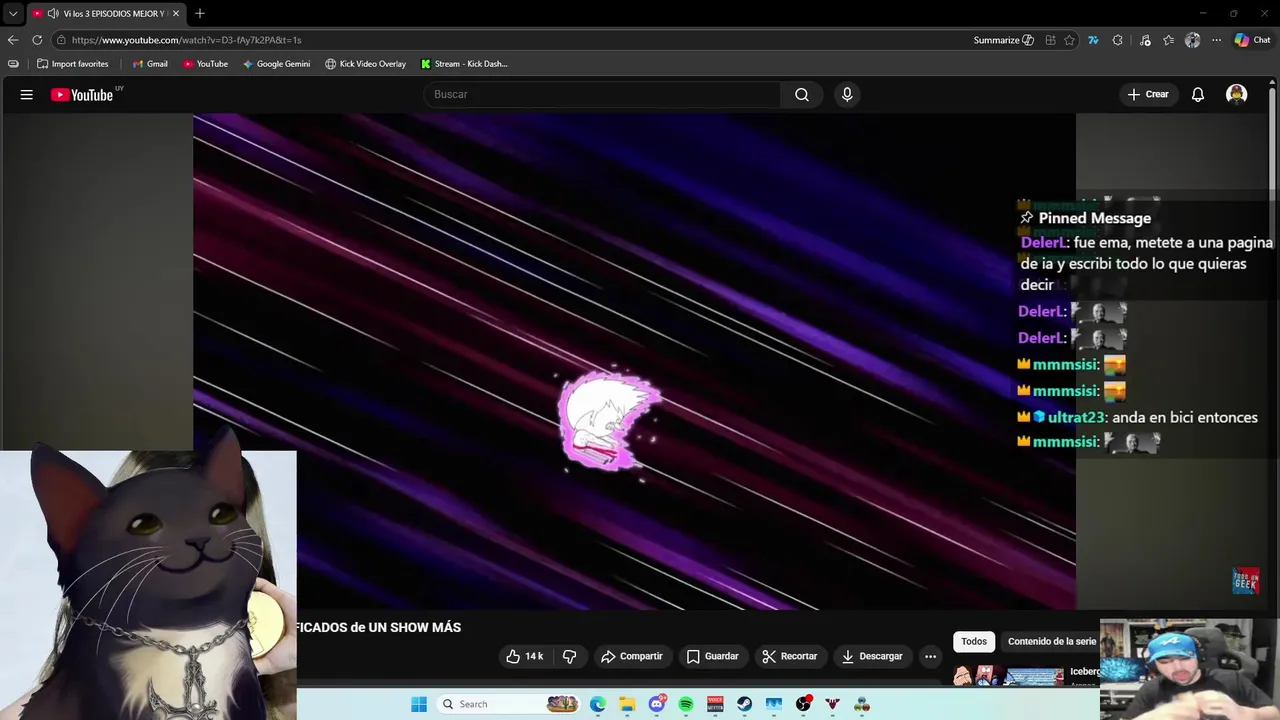
Task: Like the video with 14 k likes
Action: (525, 656)
